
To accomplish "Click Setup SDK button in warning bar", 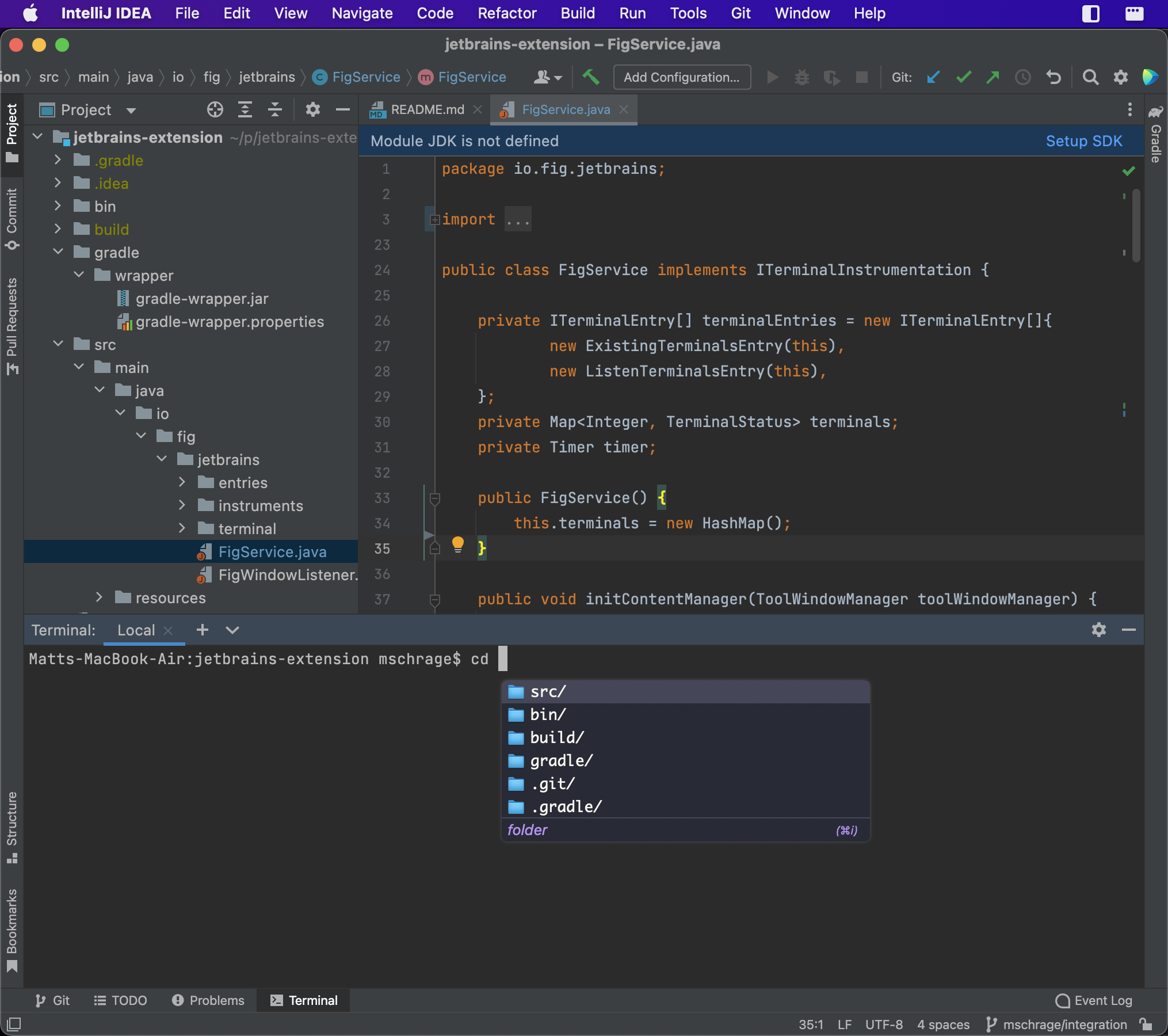I will [x=1083, y=141].
